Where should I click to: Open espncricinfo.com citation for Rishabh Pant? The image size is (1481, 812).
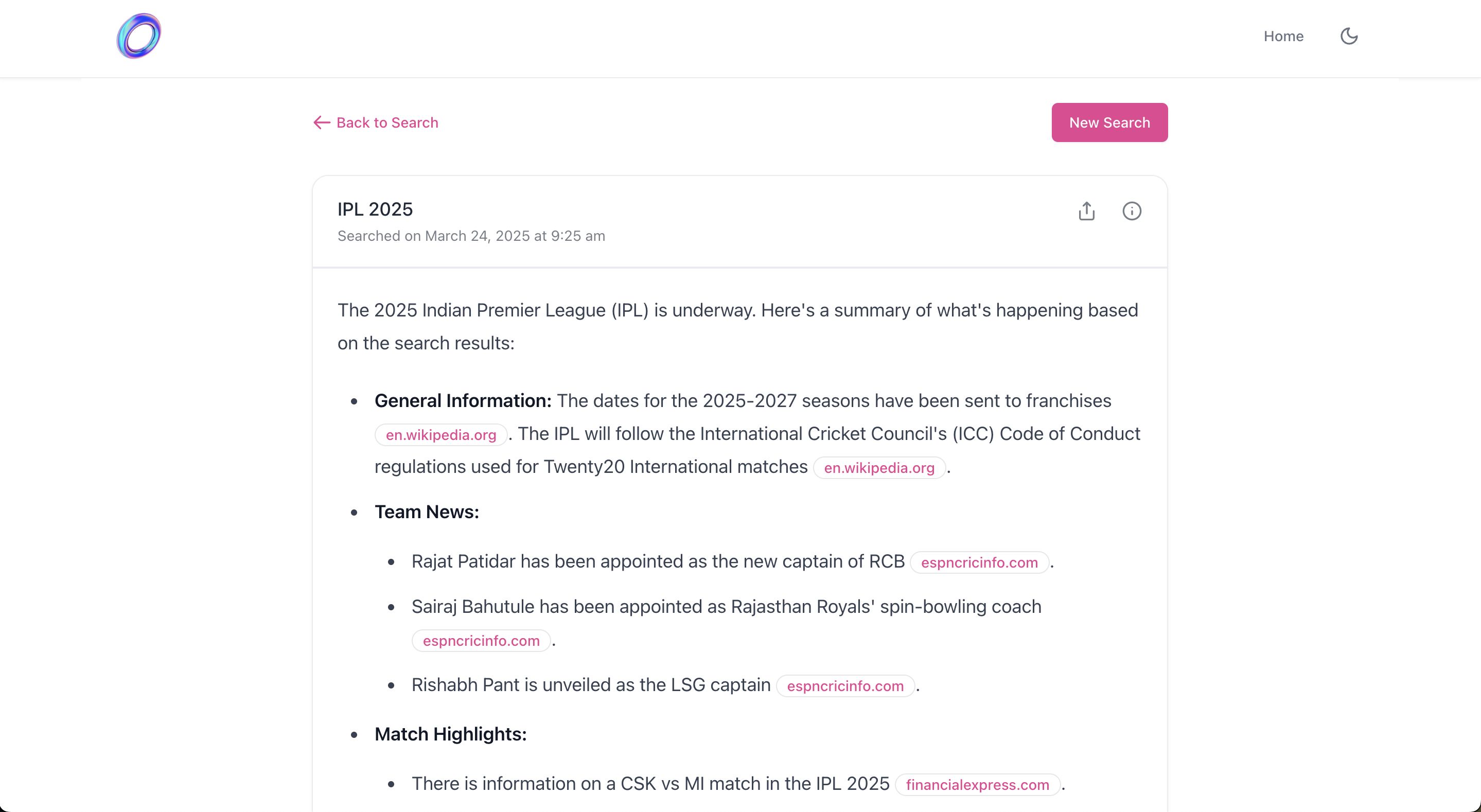(845, 686)
